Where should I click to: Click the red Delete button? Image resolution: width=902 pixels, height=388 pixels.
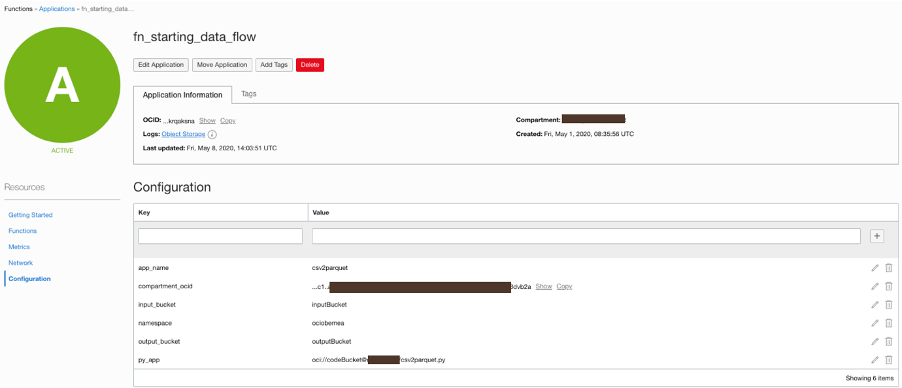pyautogui.click(x=310, y=64)
